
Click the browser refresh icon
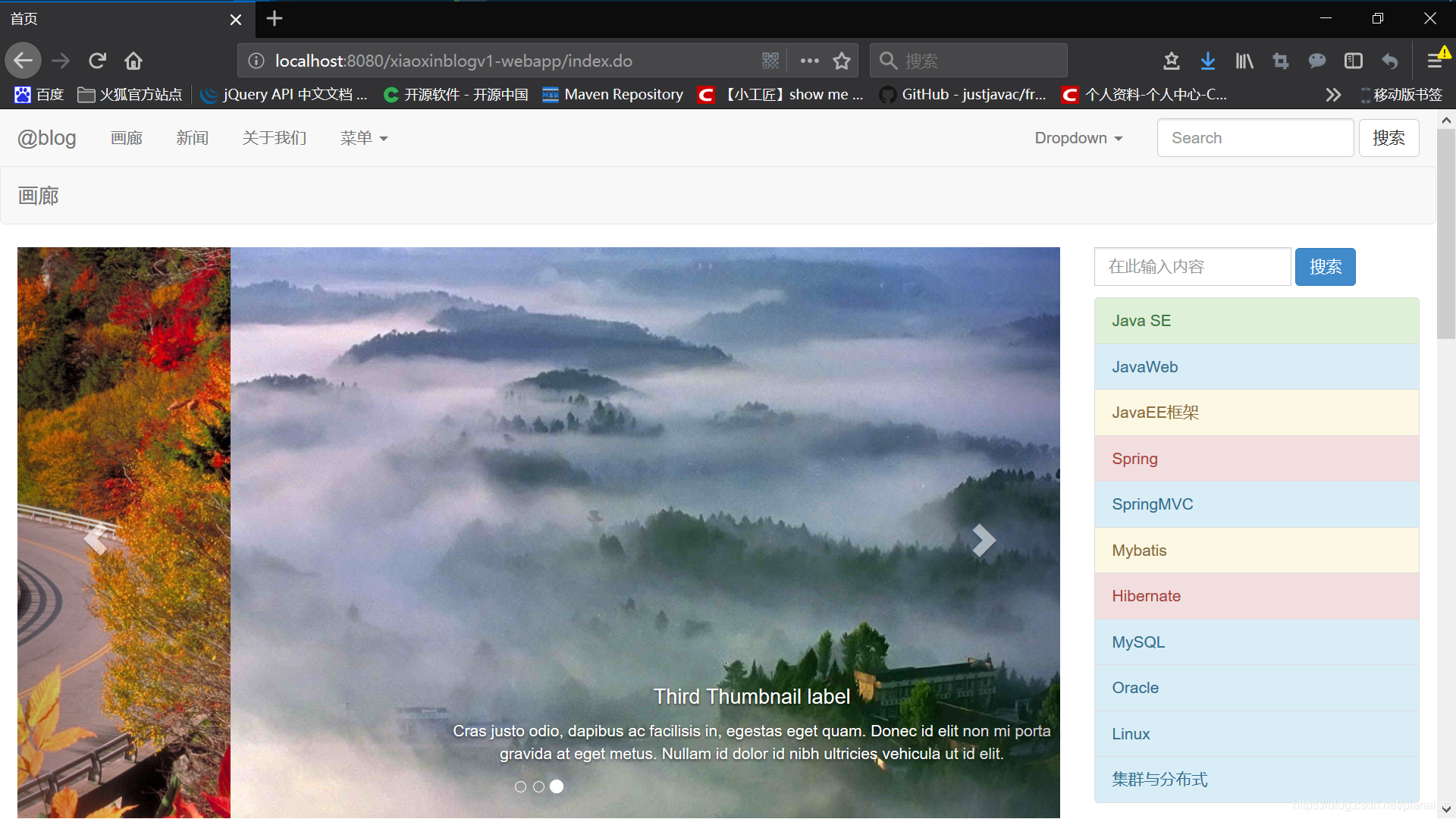point(96,61)
